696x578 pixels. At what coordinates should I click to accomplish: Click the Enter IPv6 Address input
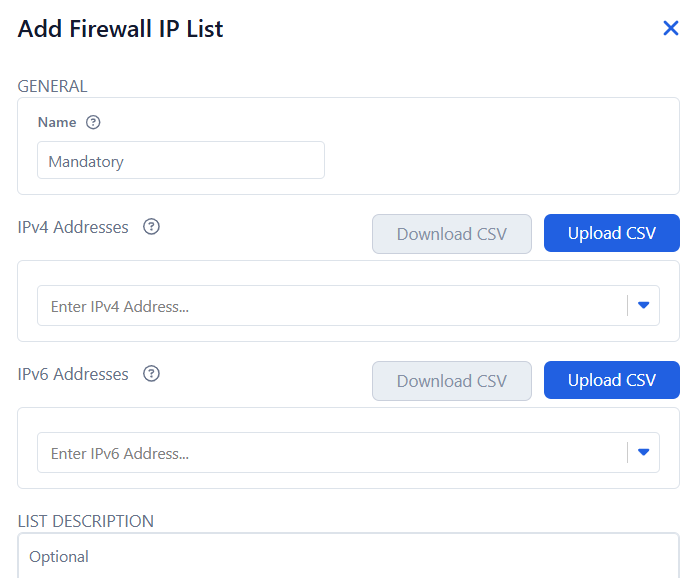tap(330, 453)
